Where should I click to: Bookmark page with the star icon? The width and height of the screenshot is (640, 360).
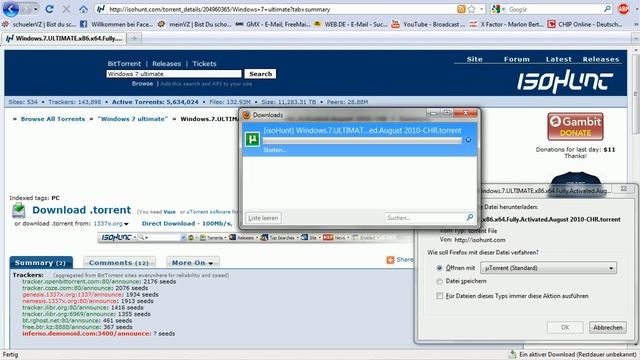[x=472, y=9]
